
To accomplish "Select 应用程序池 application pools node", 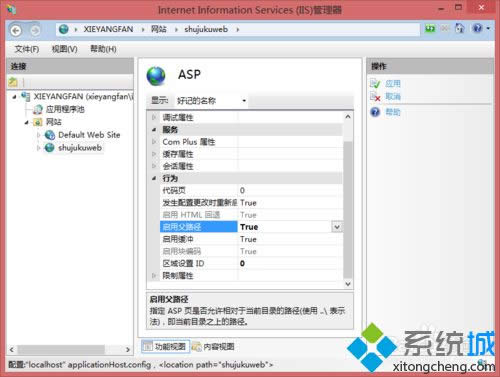I will pos(65,109).
